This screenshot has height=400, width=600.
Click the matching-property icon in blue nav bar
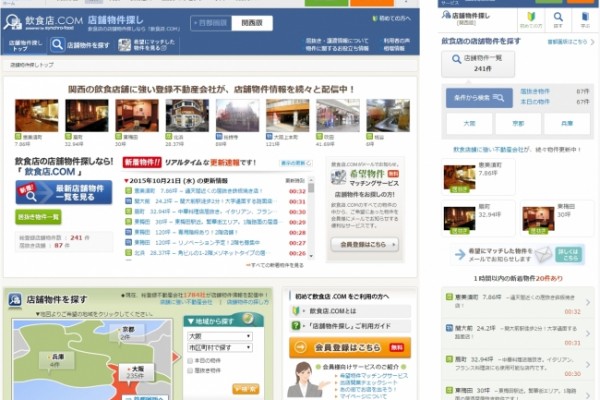[124, 45]
